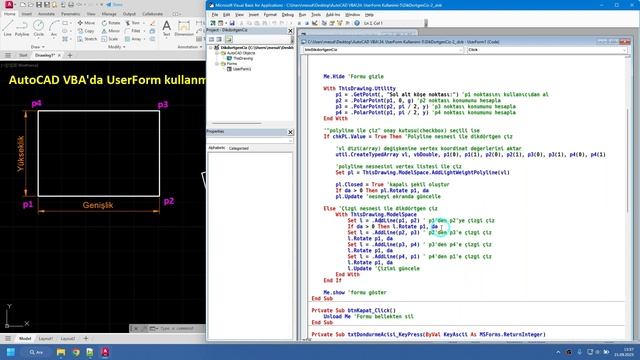Choose the Scale command in Modify panel
This screenshot has width=640, height=360.
(109, 39)
